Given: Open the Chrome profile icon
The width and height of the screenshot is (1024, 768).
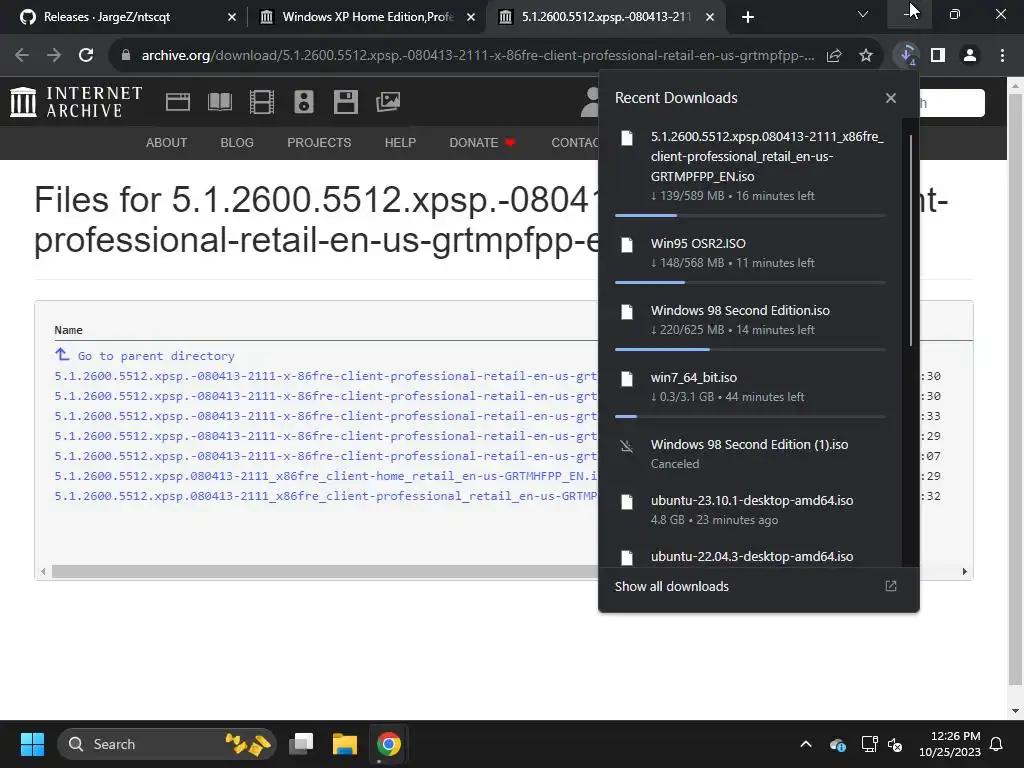Looking at the screenshot, I should click(970, 56).
